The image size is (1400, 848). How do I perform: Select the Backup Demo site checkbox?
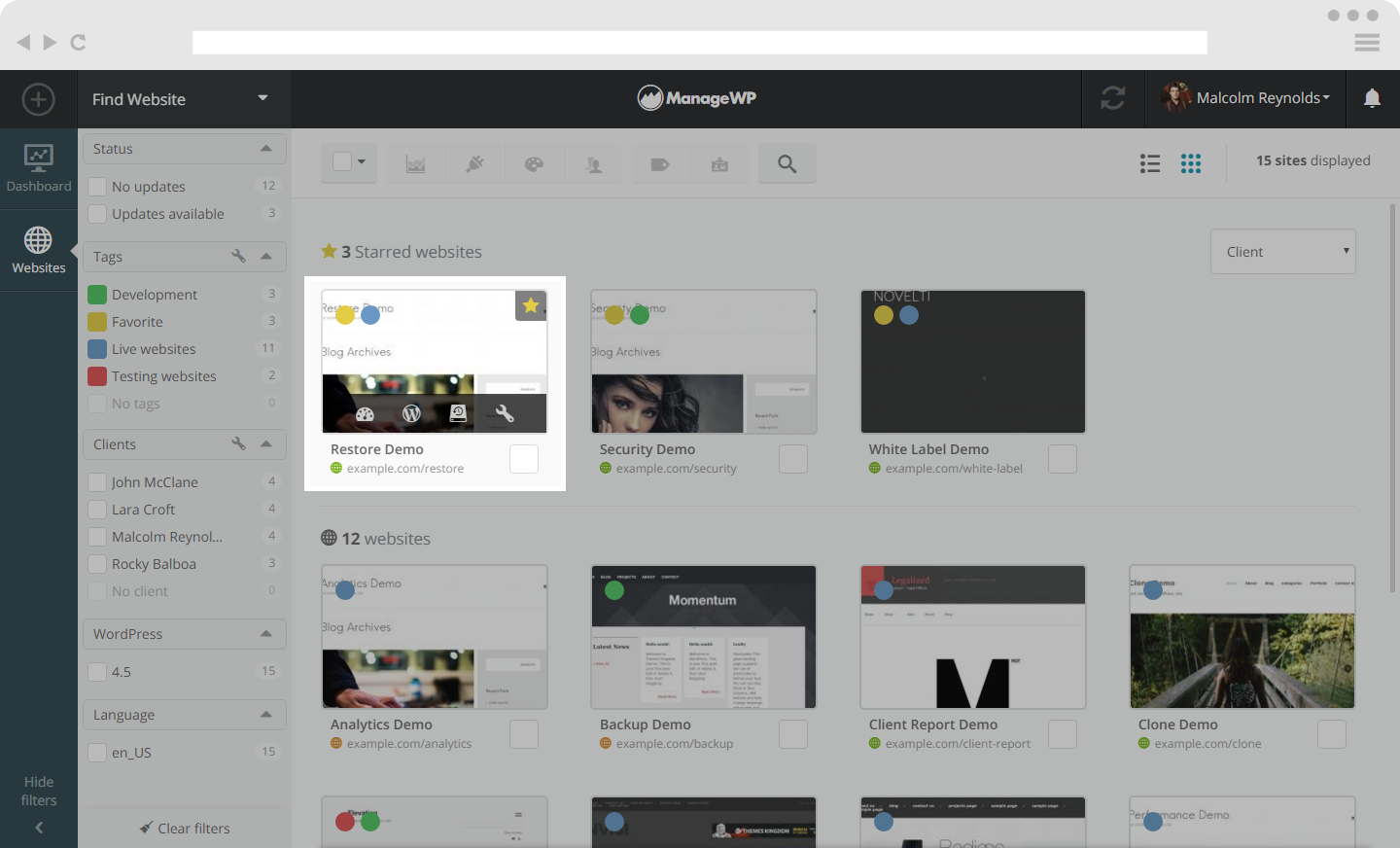pyautogui.click(x=793, y=734)
